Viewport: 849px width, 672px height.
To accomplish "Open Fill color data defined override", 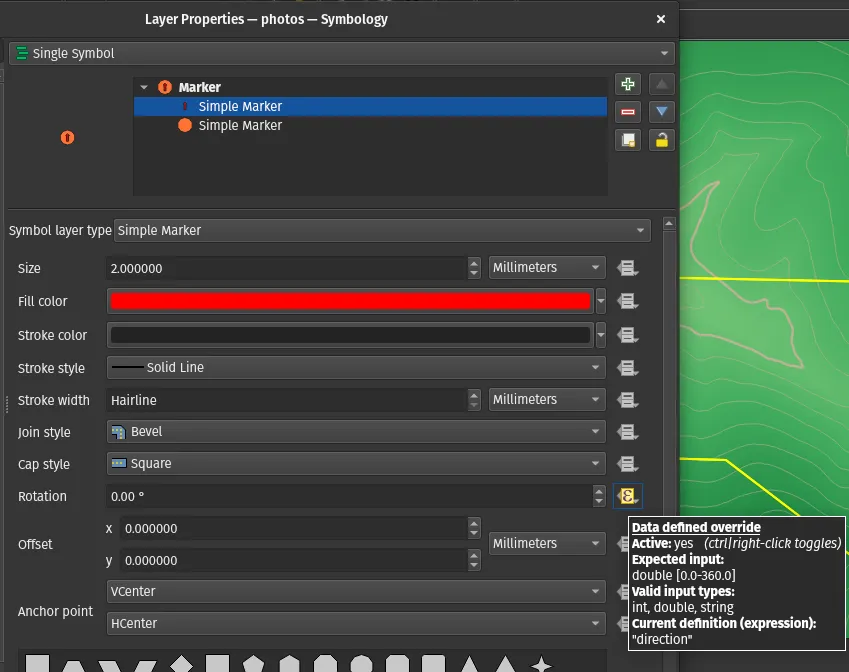I will point(627,301).
